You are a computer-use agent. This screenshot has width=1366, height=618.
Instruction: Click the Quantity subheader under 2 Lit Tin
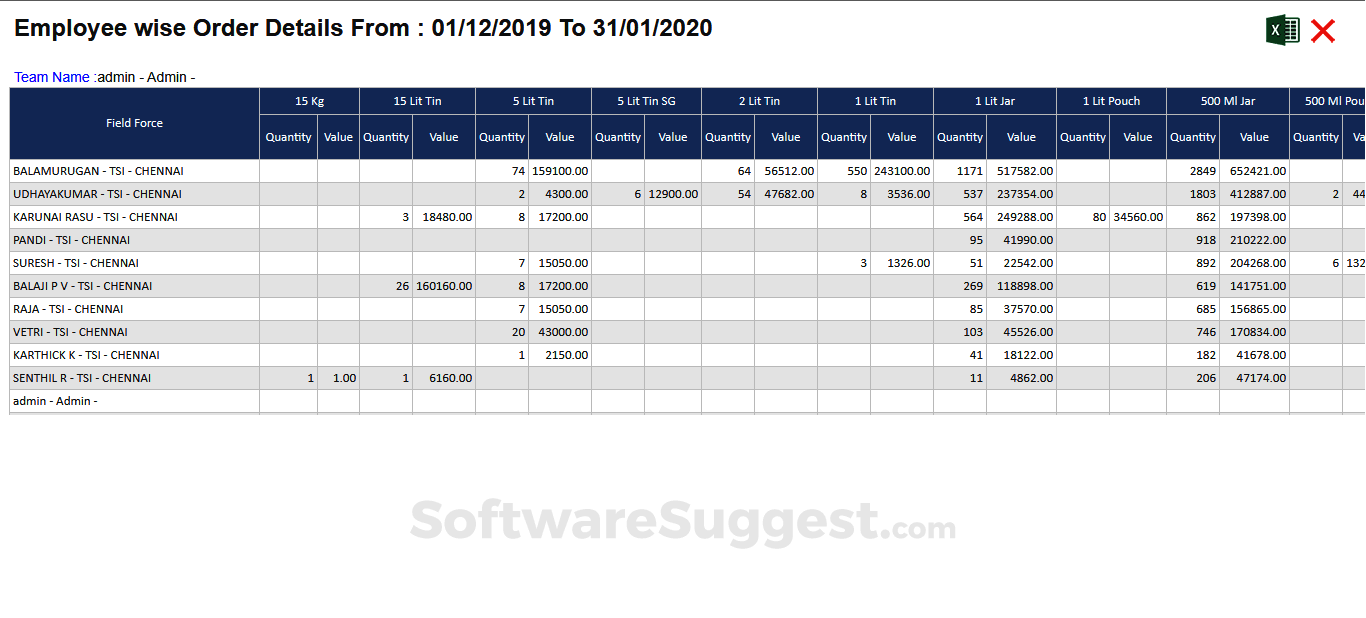(728, 137)
